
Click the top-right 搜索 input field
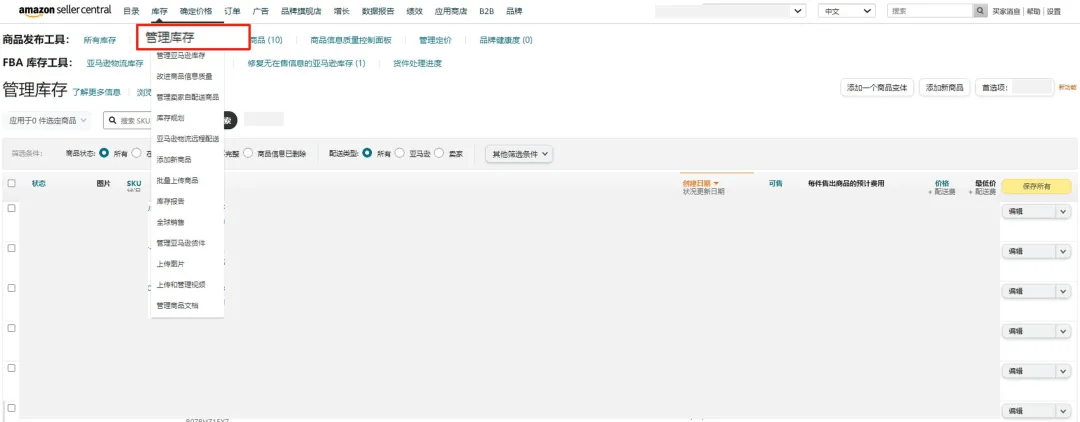929,11
